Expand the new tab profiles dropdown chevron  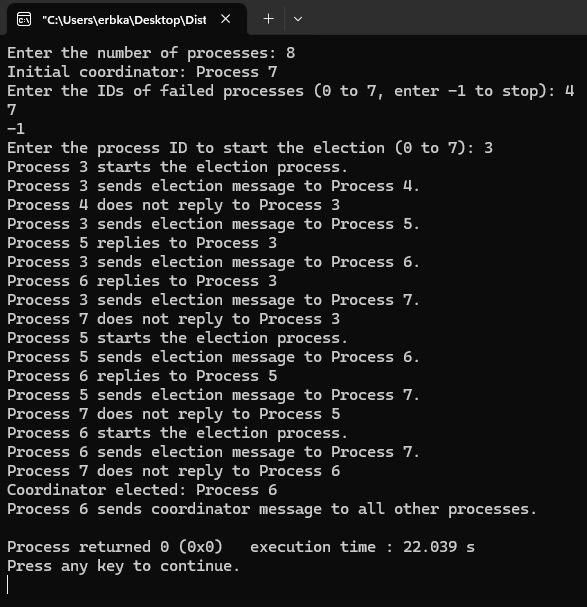point(298,19)
